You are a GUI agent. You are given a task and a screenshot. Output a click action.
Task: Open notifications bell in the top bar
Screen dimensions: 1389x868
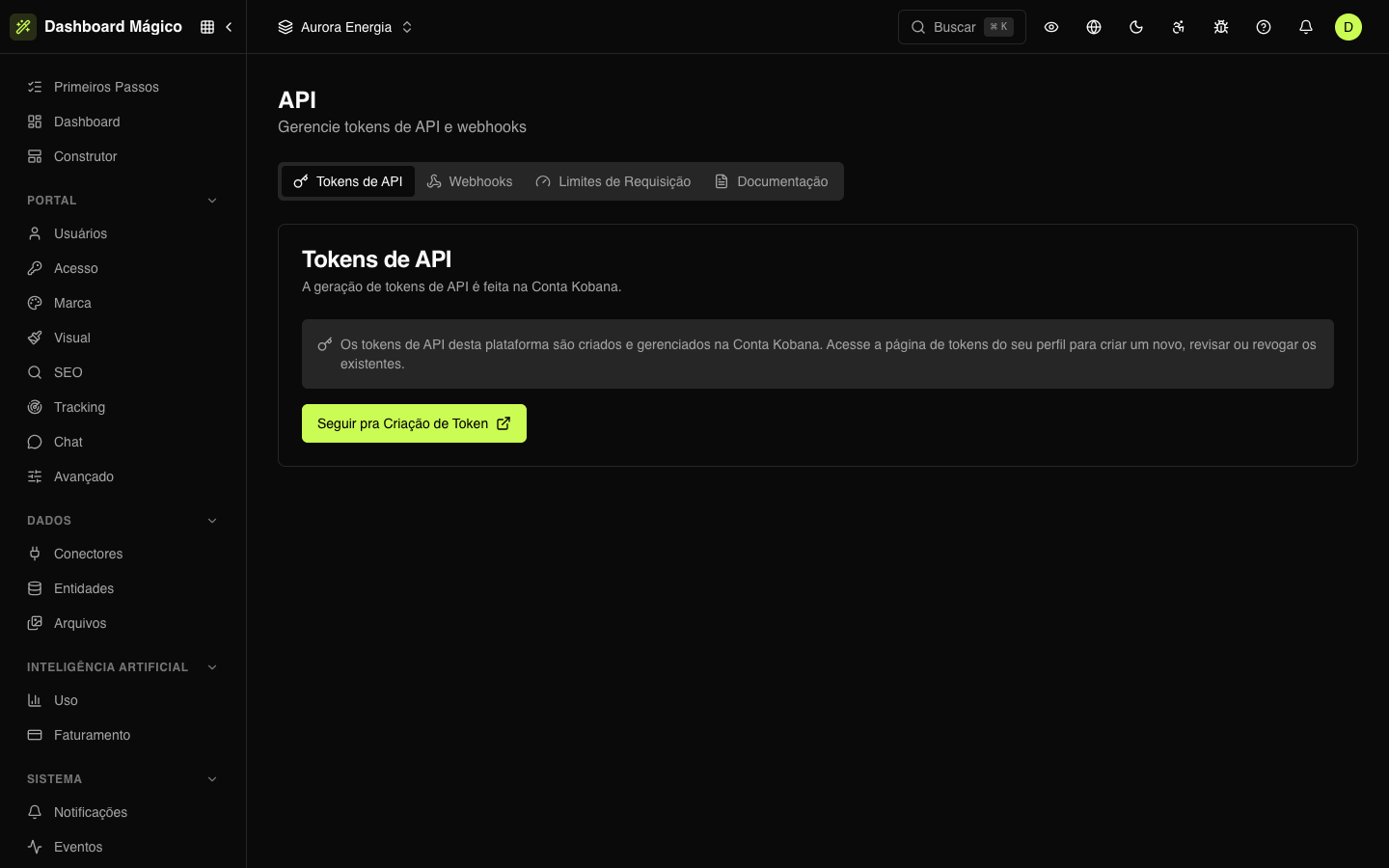[x=1306, y=27]
